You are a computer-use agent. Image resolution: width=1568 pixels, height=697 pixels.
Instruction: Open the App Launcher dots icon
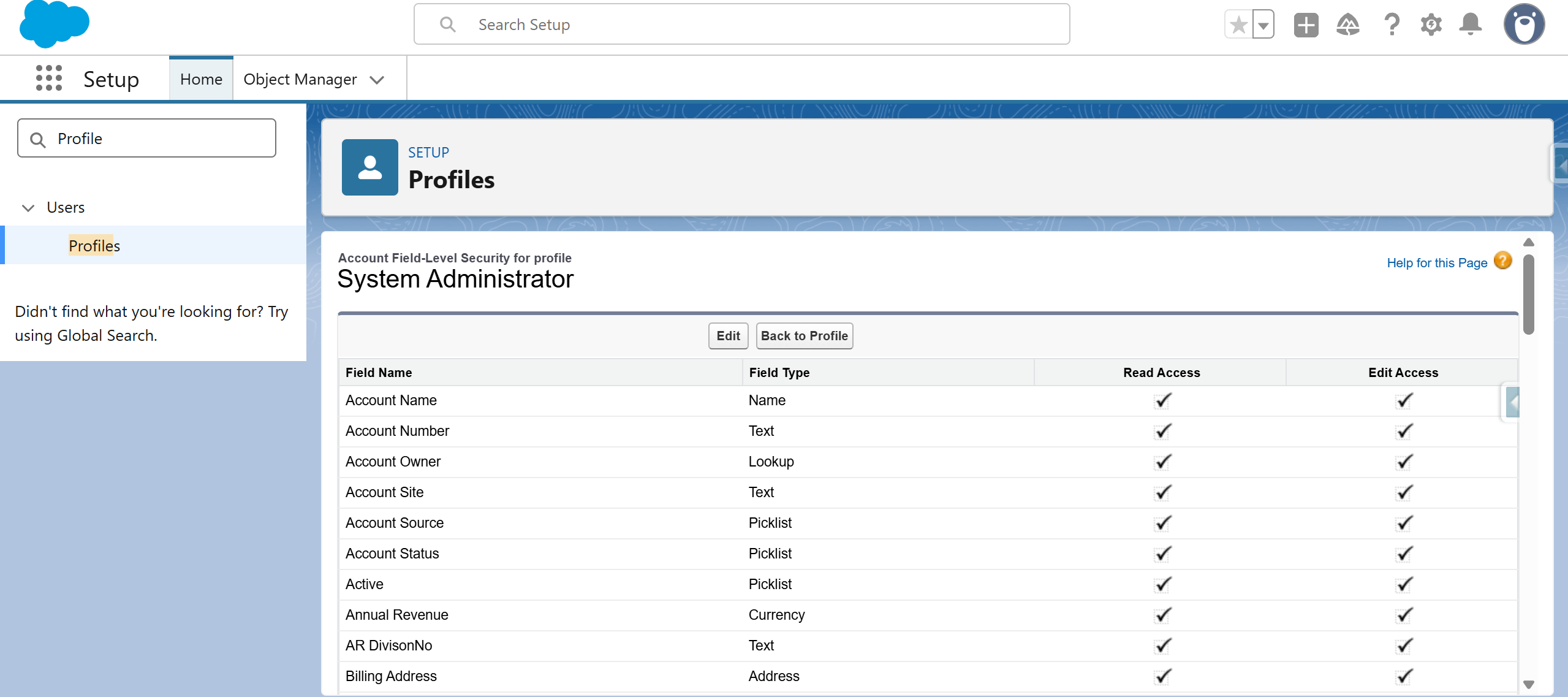(49, 78)
